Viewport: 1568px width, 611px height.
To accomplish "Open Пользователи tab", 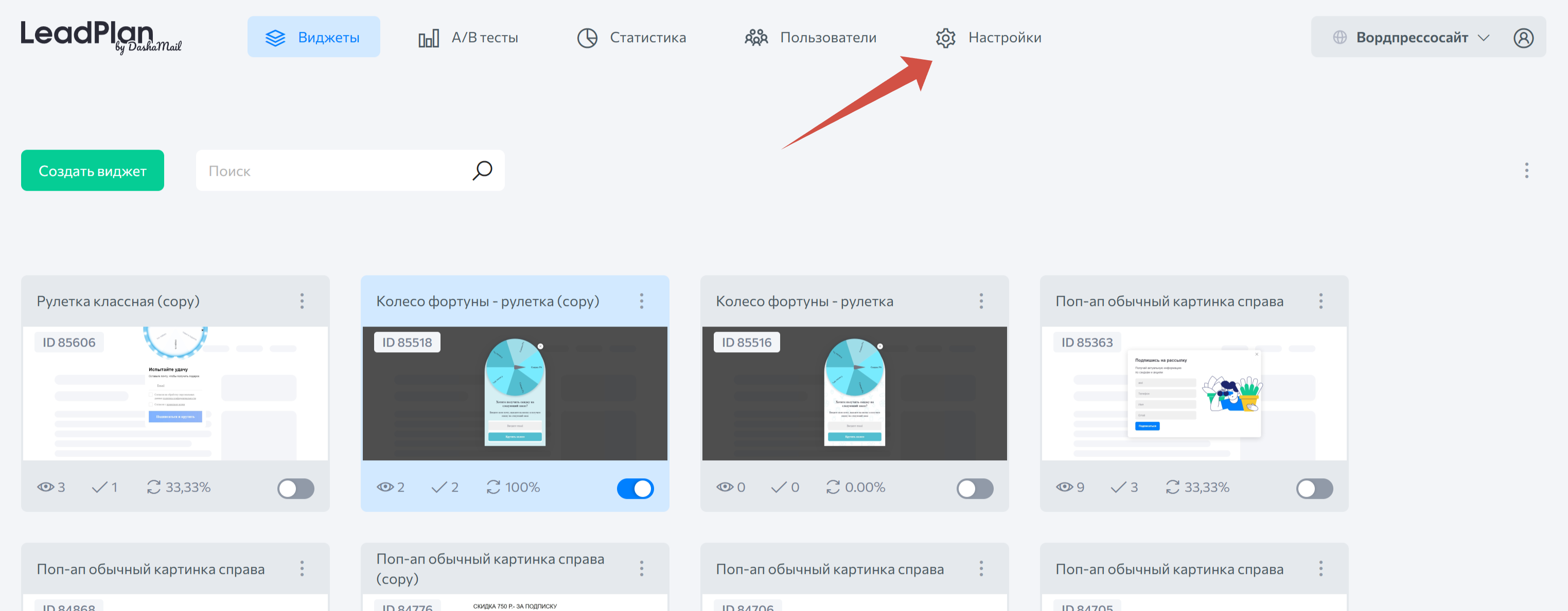I will [810, 38].
